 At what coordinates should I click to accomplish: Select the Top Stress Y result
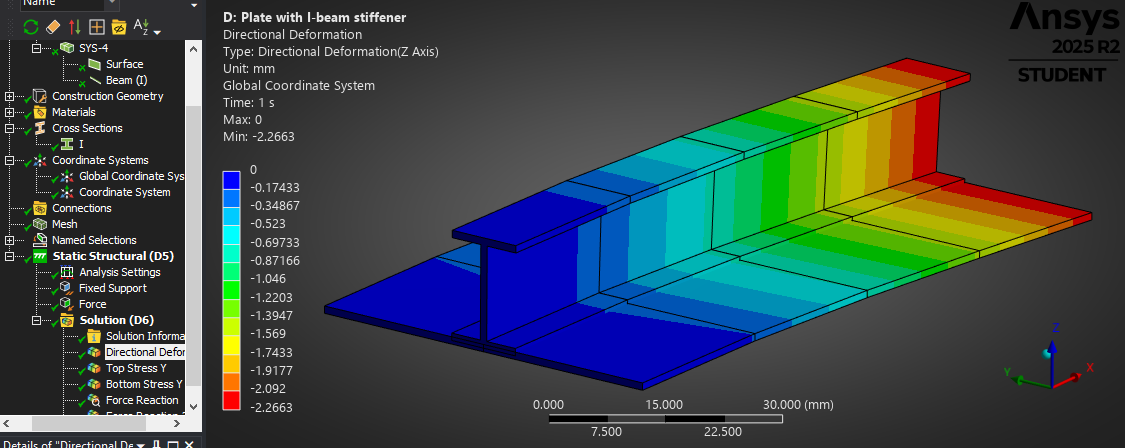coord(136,368)
